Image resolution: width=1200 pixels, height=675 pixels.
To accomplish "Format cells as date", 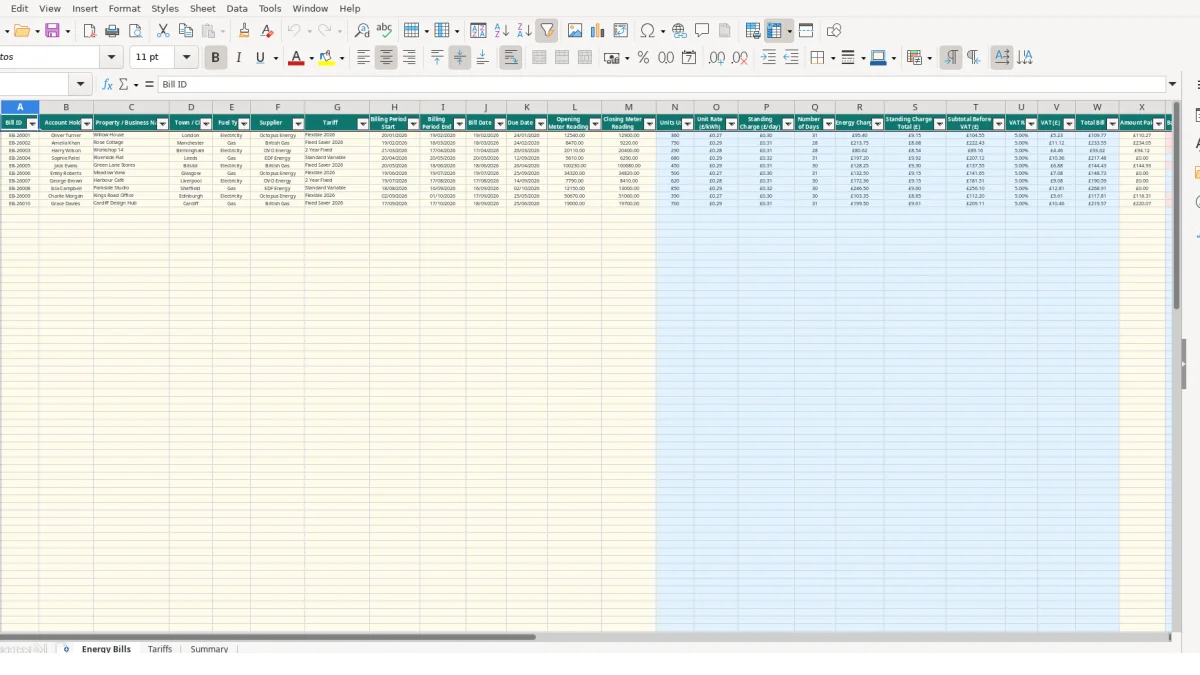I will pyautogui.click(x=689, y=58).
